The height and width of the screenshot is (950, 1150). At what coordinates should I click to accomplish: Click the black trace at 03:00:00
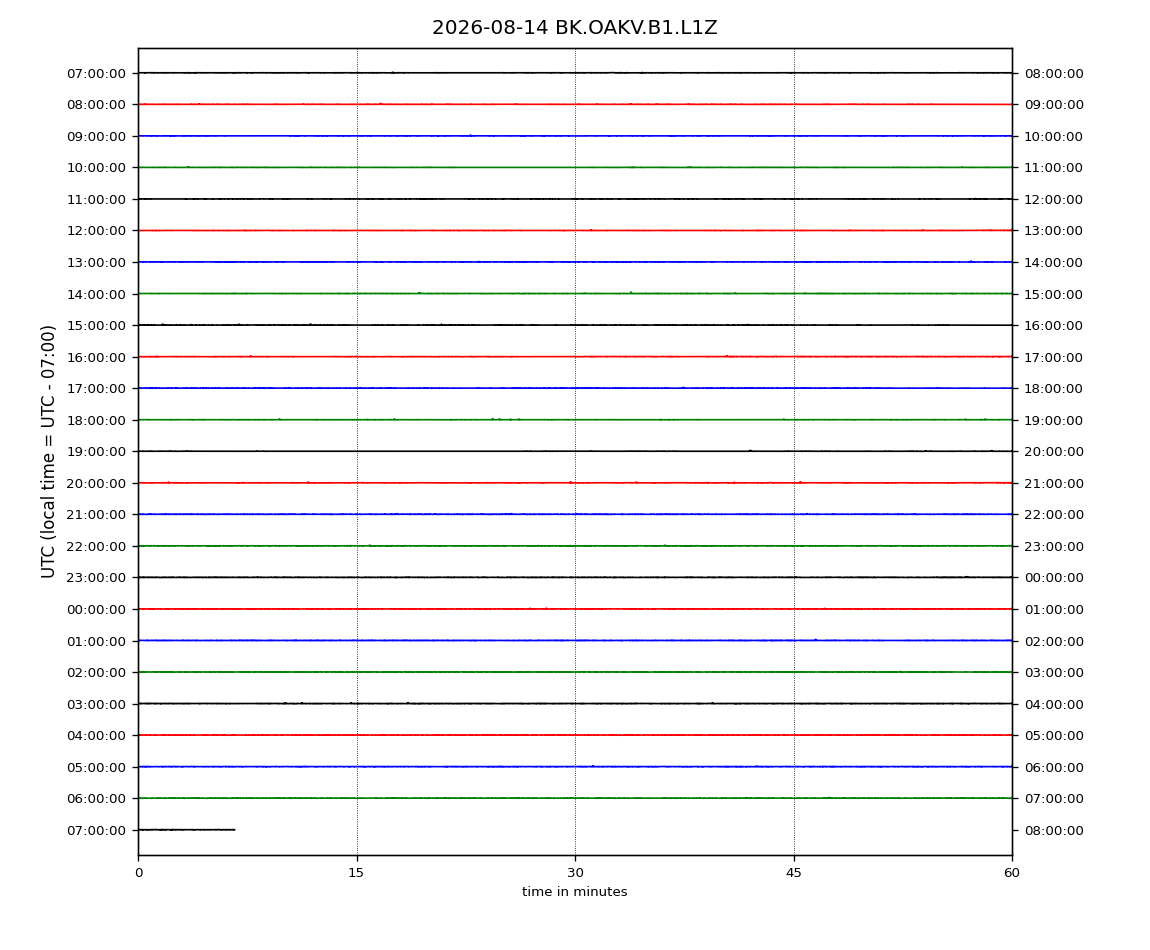coord(575,704)
